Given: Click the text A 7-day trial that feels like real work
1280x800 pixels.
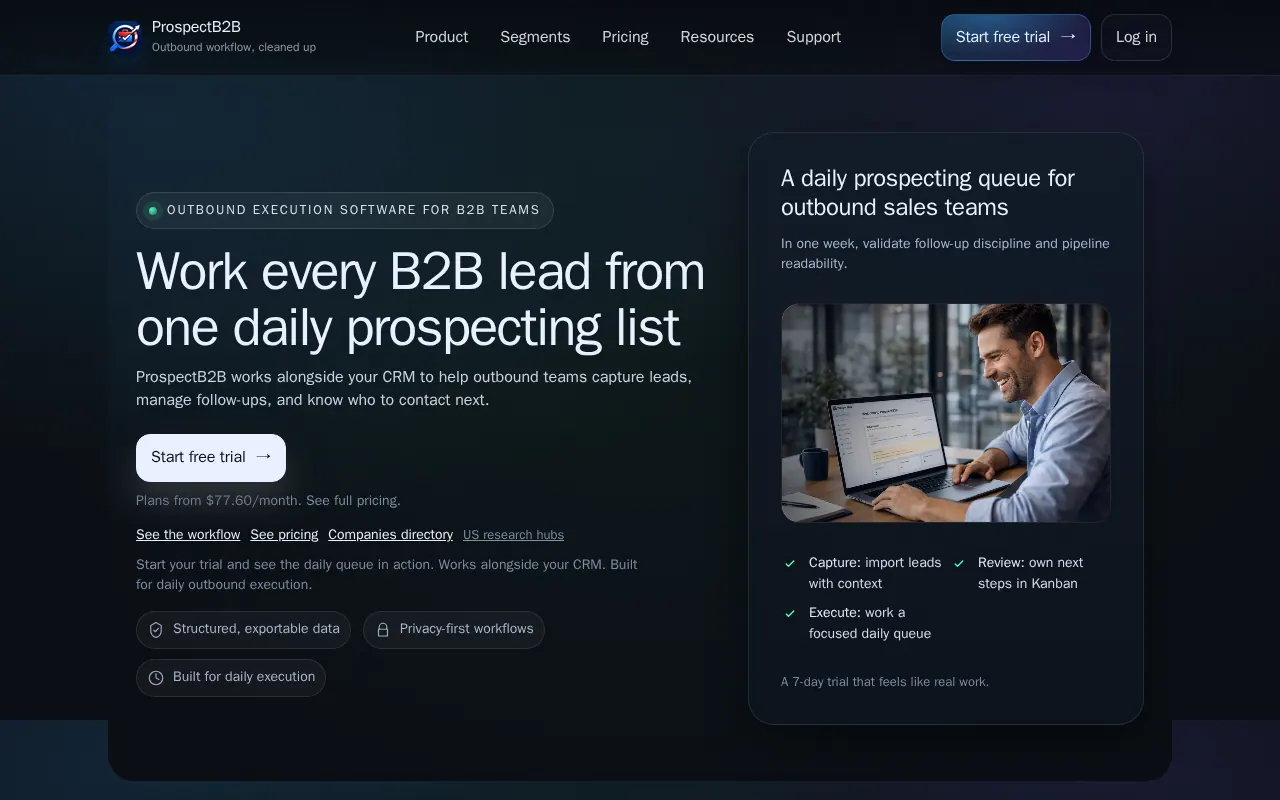Looking at the screenshot, I should [x=885, y=682].
